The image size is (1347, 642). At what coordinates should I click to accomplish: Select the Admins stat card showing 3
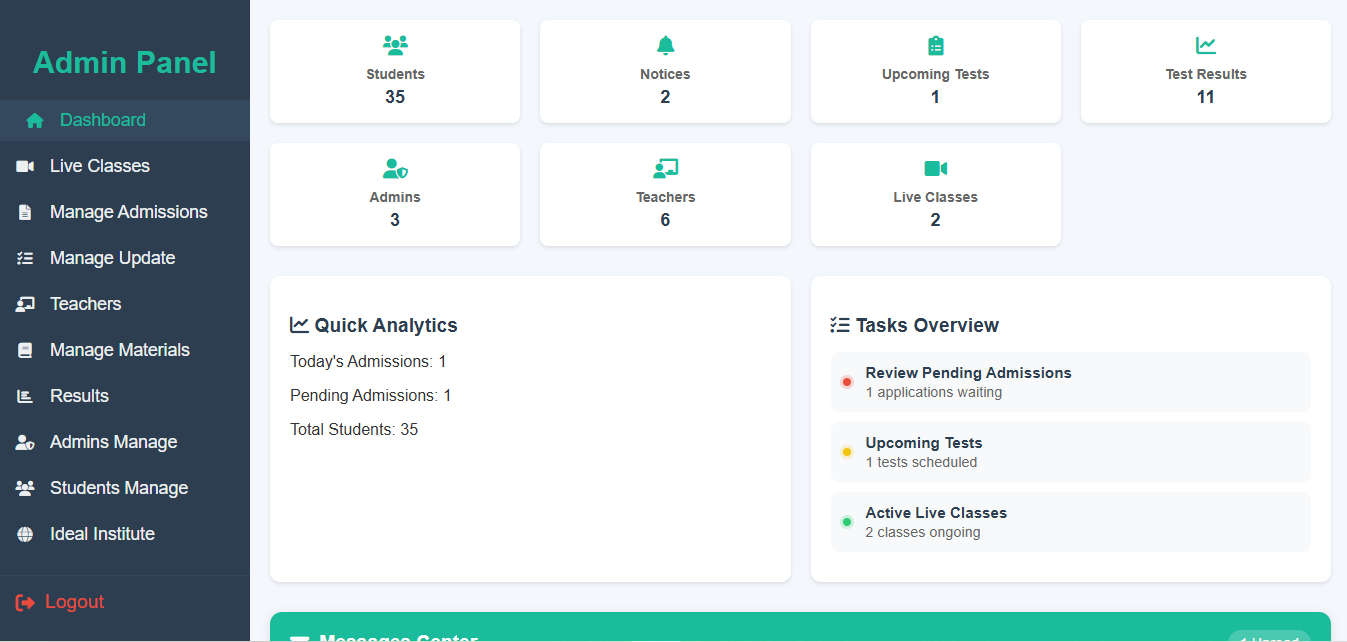pos(395,195)
